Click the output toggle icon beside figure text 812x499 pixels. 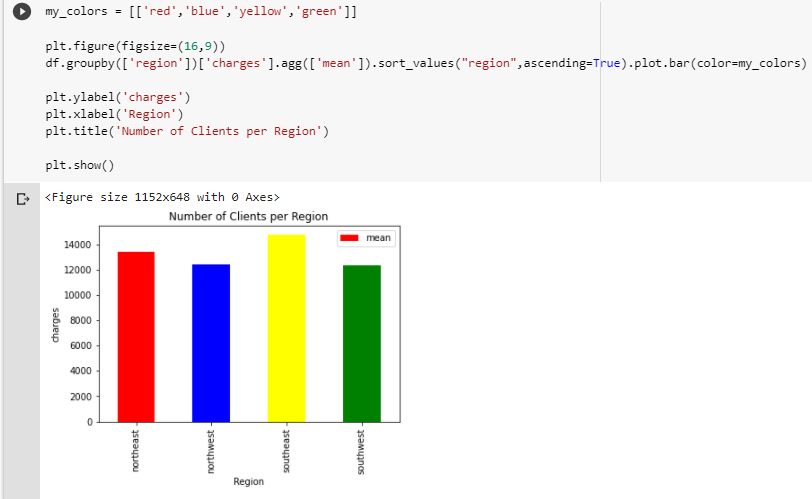(22, 199)
